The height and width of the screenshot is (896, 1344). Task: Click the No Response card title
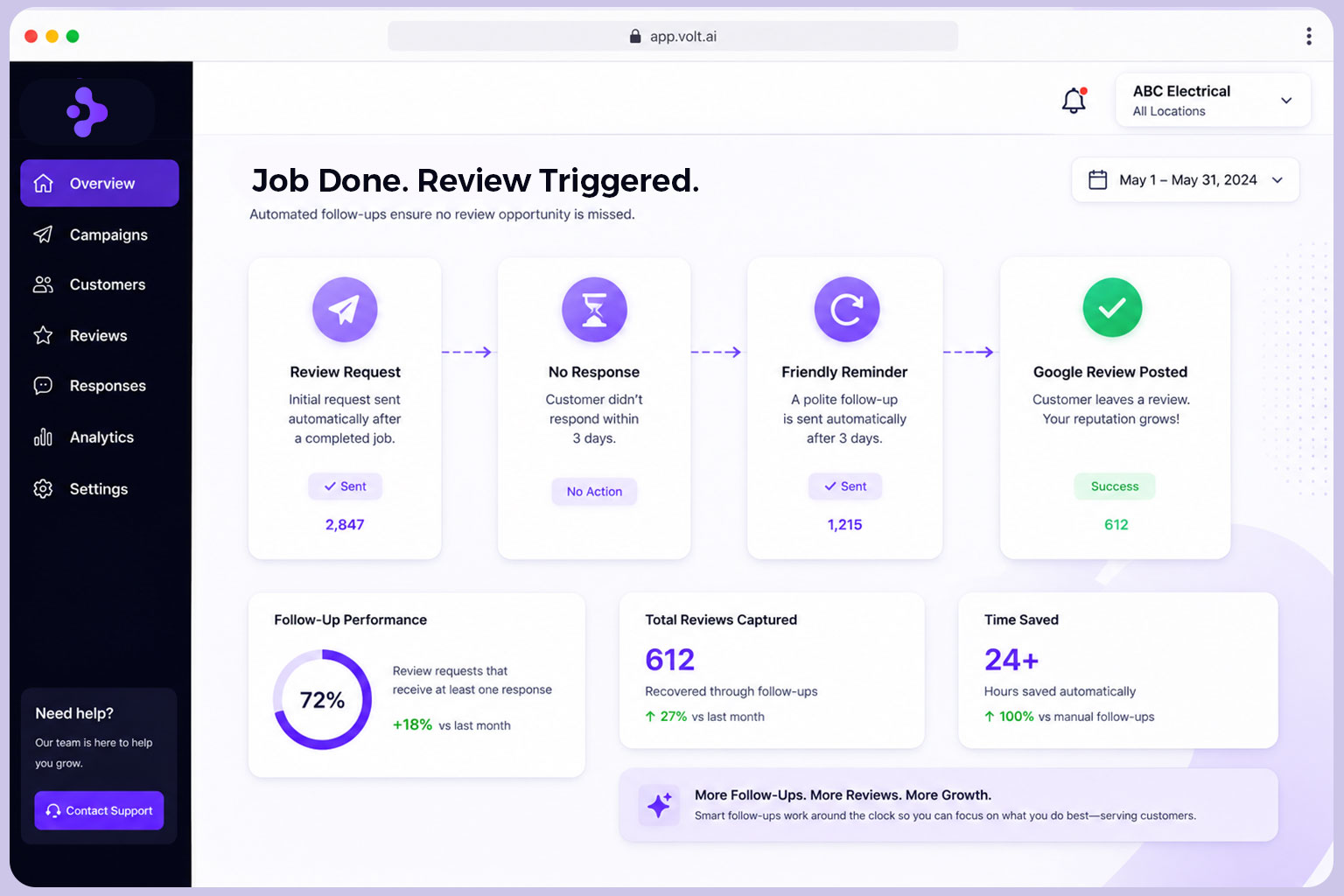[x=594, y=372]
